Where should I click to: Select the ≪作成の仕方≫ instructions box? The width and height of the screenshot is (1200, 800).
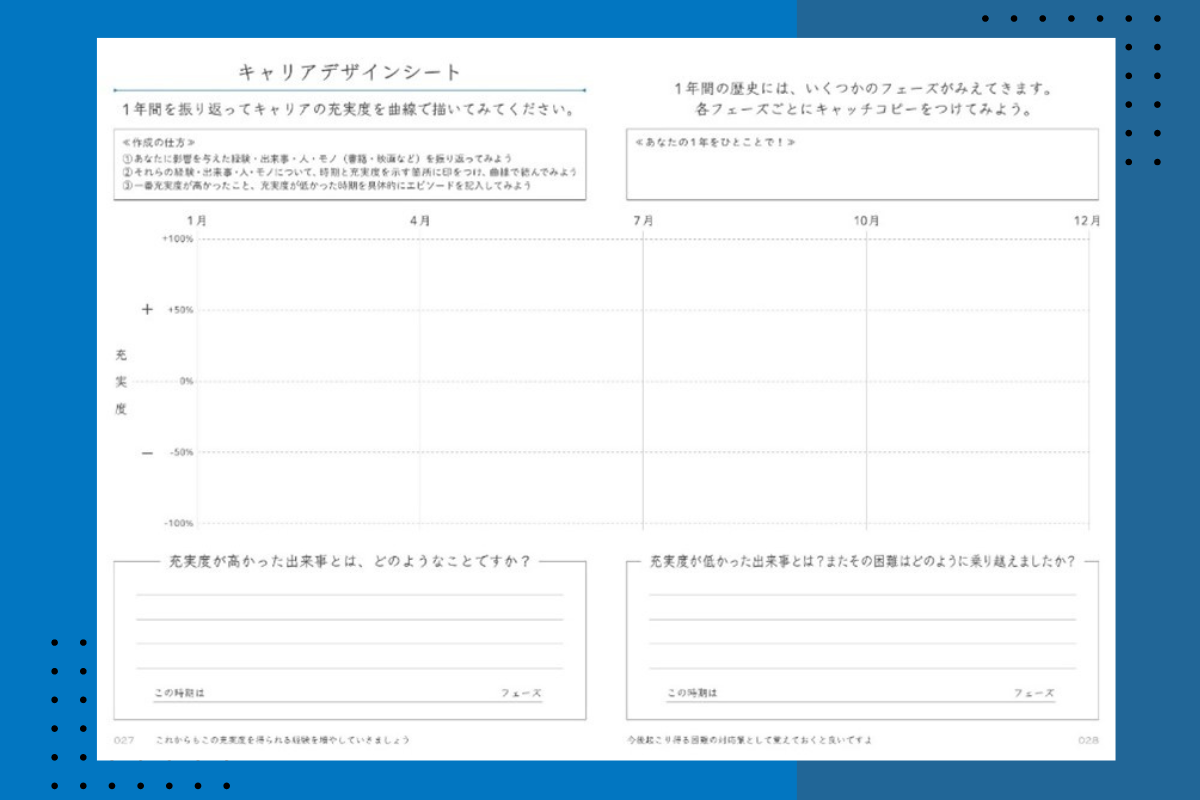click(349, 165)
